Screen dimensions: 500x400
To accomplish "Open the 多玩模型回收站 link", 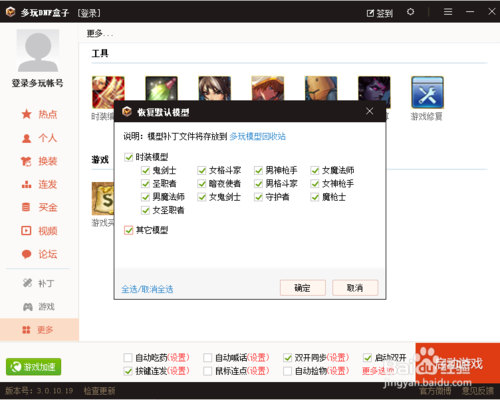I will [x=258, y=136].
